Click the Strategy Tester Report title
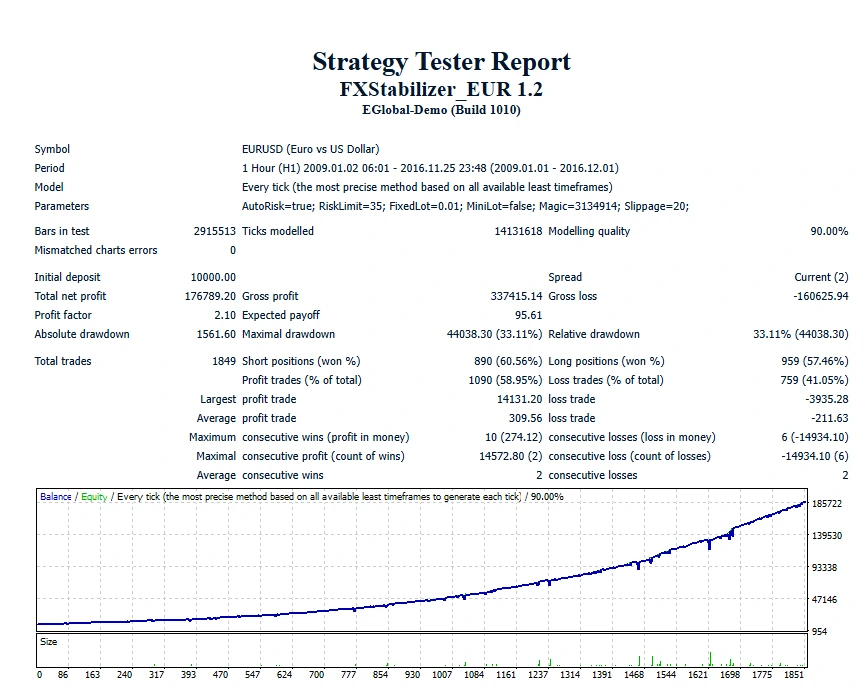 coord(441,62)
